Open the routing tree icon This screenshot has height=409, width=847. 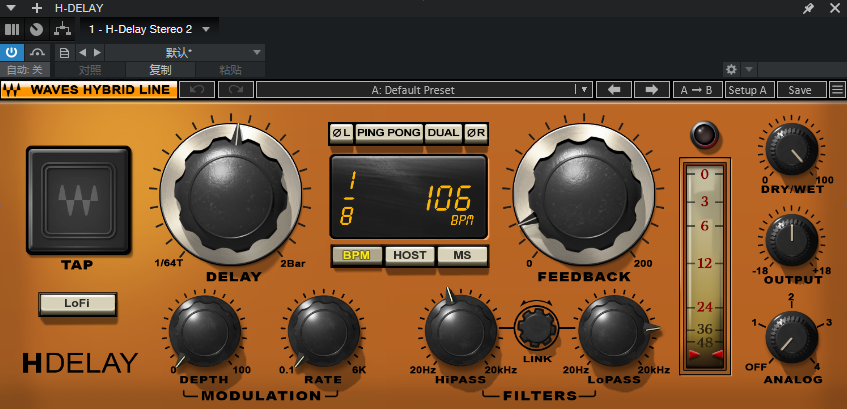pos(63,29)
